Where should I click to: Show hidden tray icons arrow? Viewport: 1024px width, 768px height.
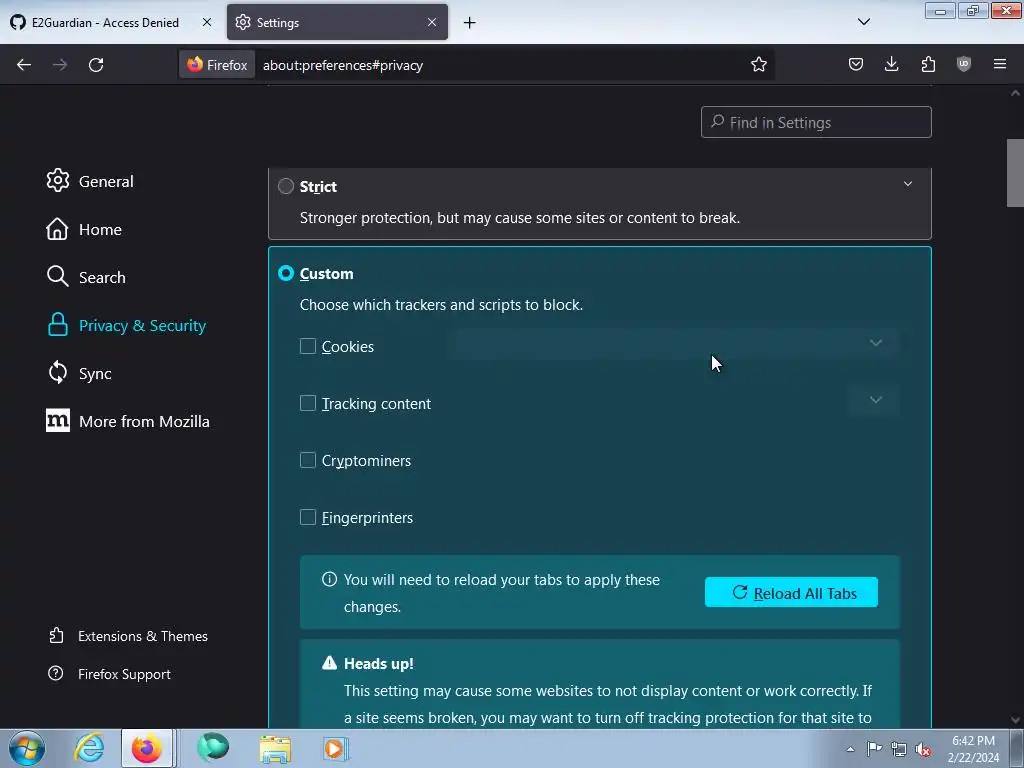(850, 749)
